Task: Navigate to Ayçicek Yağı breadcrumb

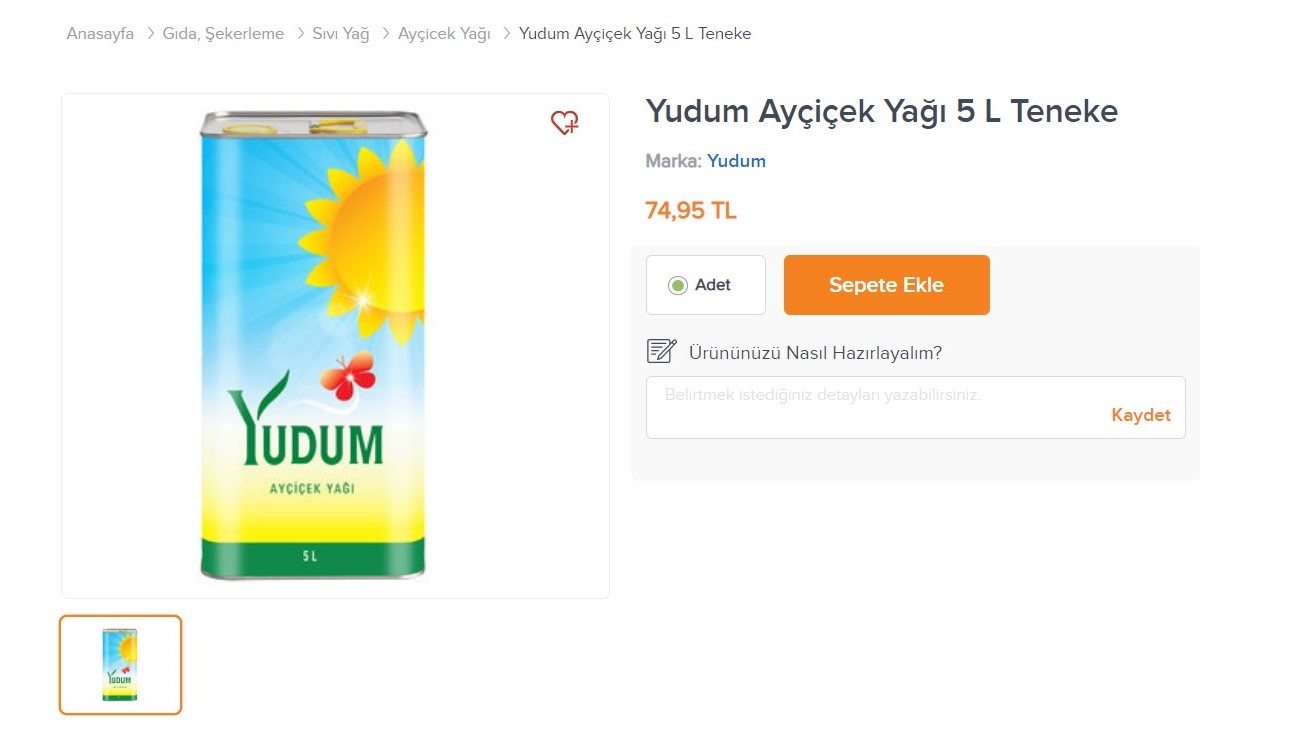Action: tap(444, 34)
